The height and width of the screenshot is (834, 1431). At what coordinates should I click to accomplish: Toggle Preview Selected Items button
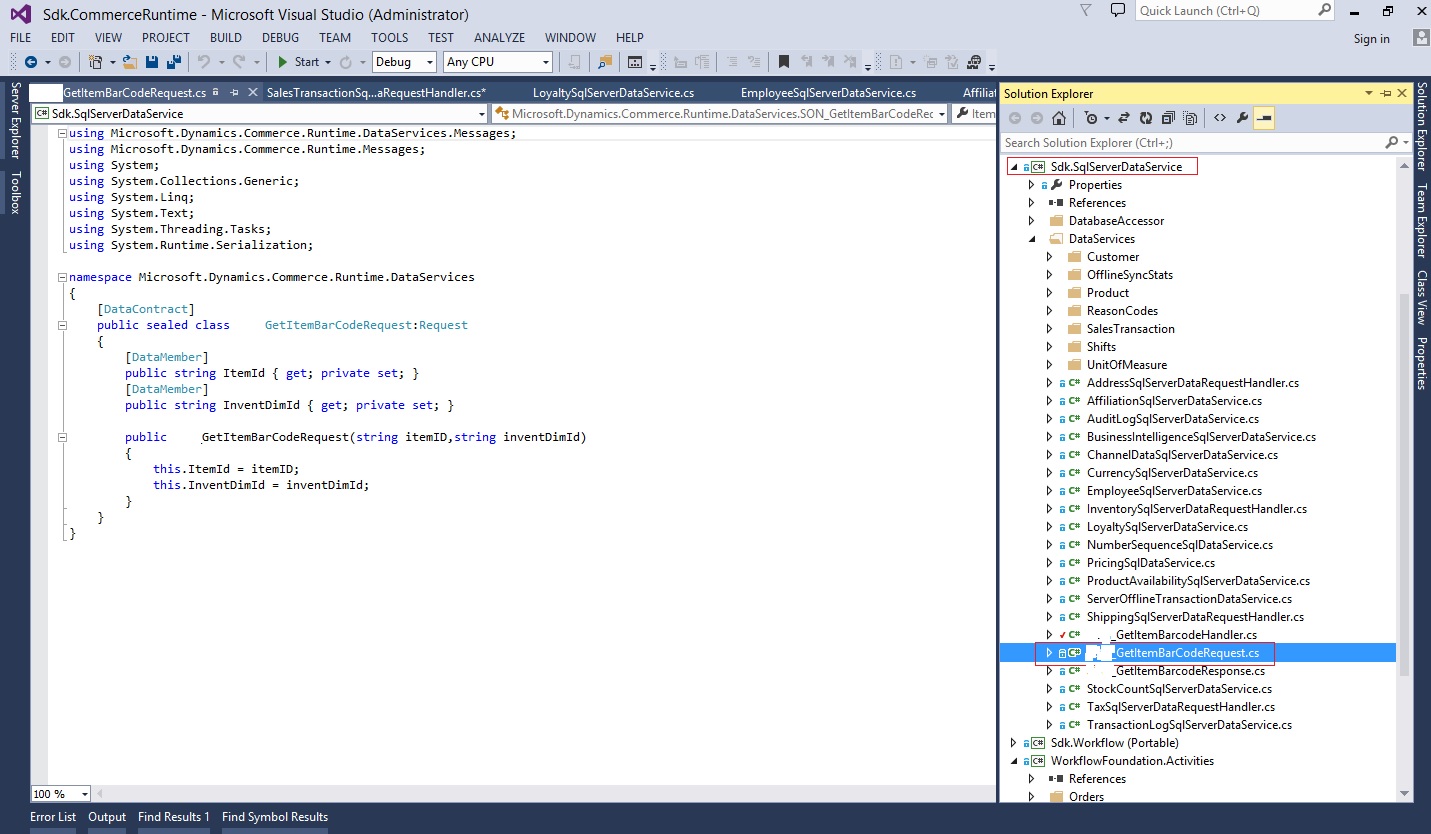coord(1265,118)
